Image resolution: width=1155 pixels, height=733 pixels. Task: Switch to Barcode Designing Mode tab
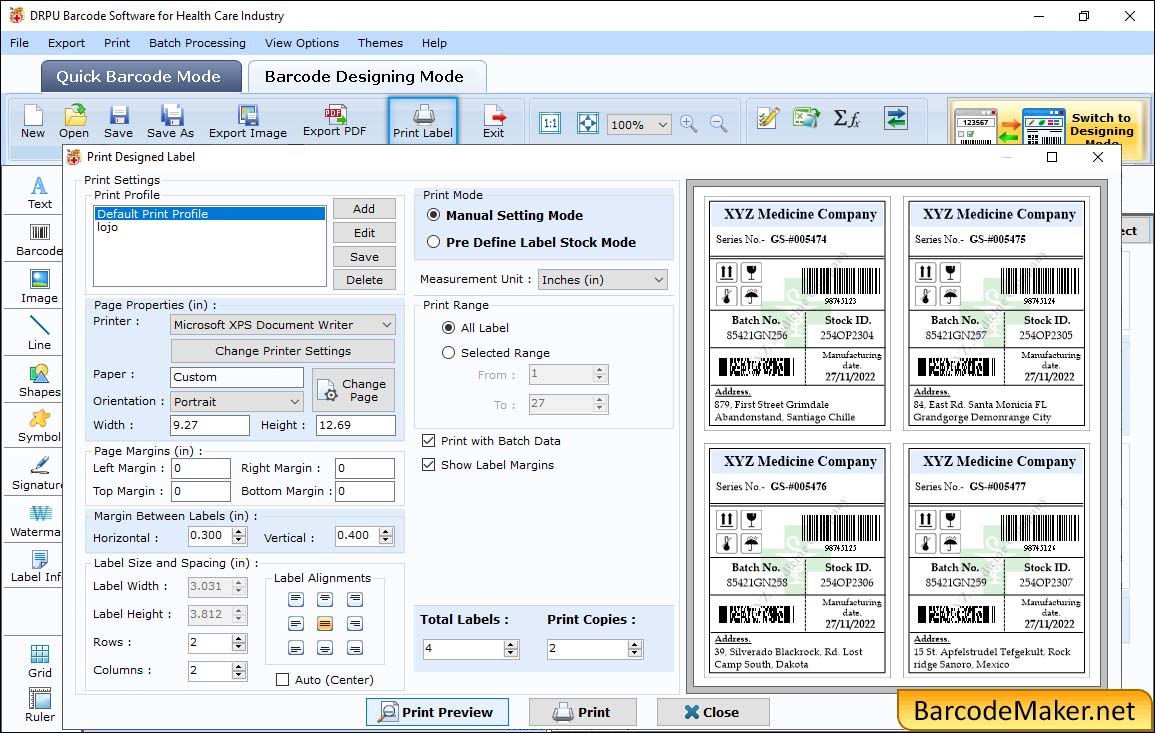[x=367, y=77]
